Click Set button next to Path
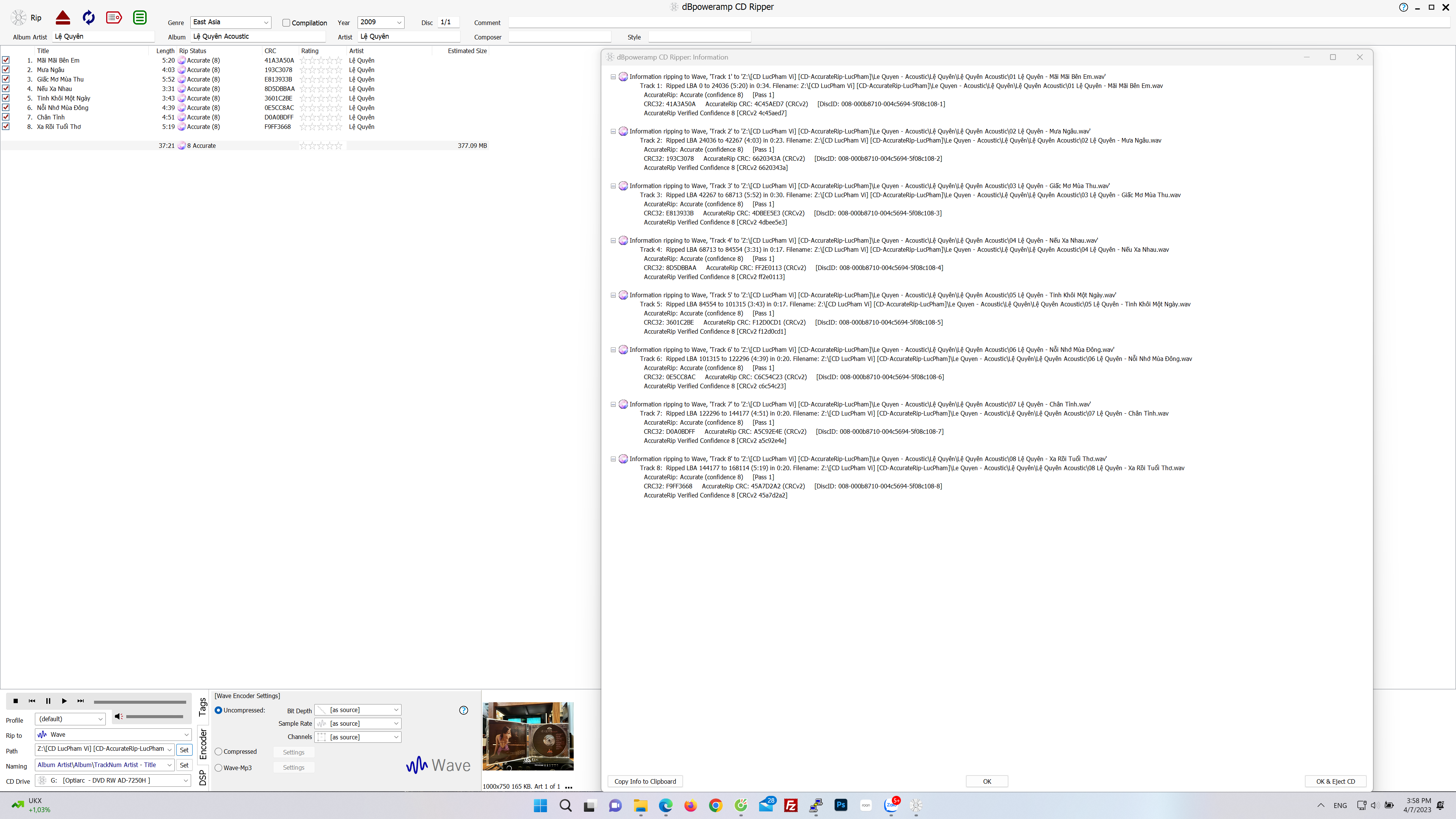 point(184,750)
